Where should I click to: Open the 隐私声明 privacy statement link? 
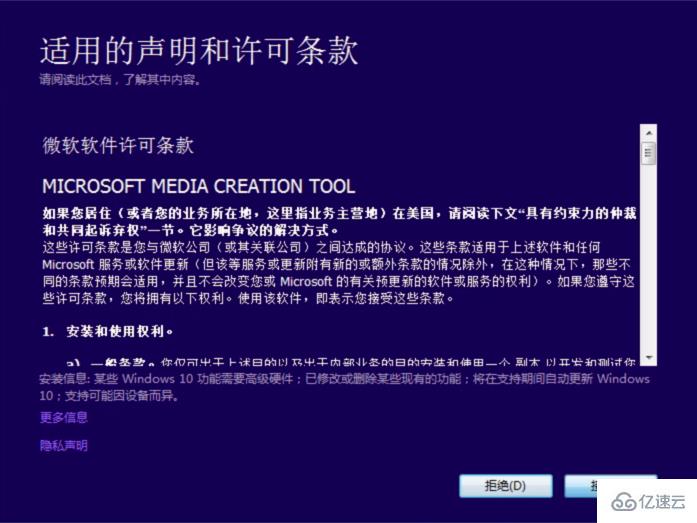point(64,445)
